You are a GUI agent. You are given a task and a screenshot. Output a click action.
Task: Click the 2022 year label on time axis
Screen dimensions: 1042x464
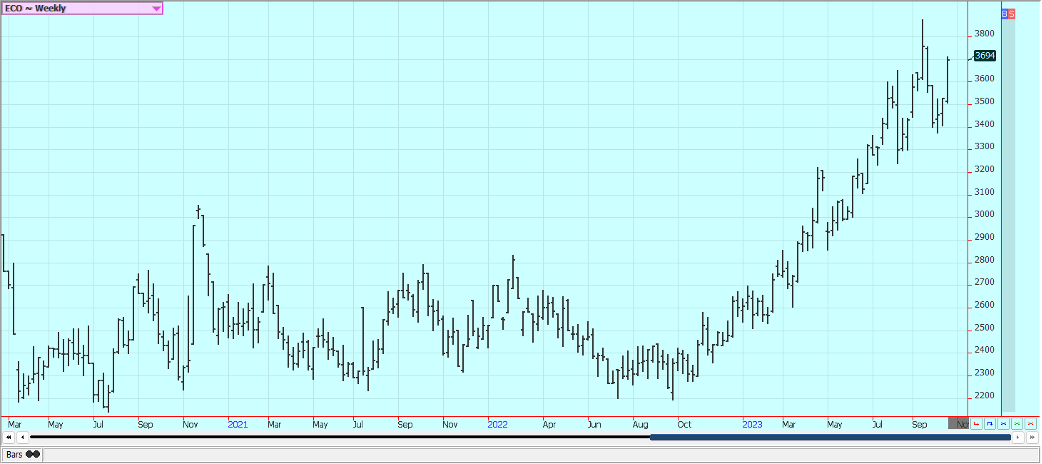pos(498,423)
